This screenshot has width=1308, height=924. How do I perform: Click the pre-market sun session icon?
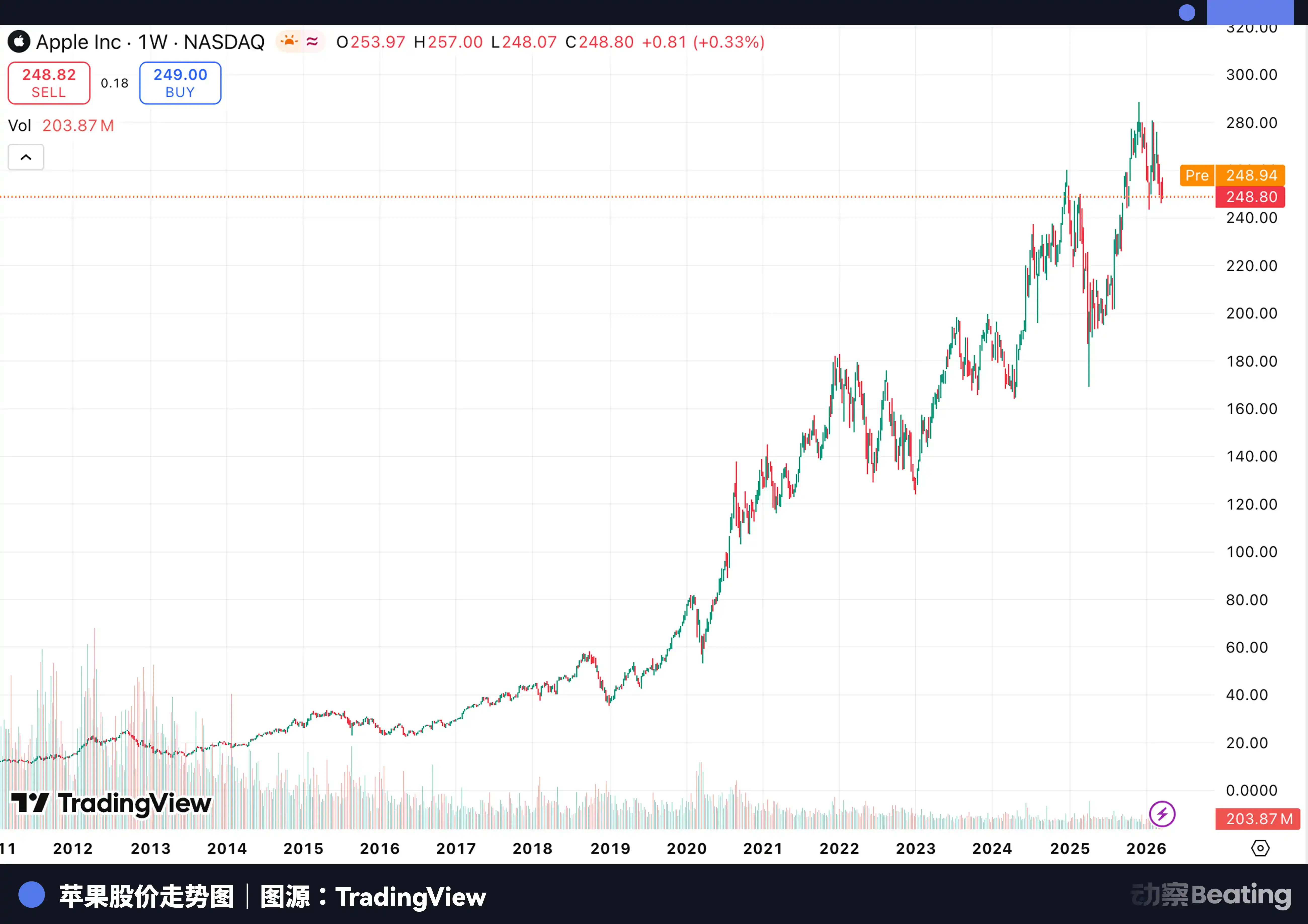tap(290, 41)
